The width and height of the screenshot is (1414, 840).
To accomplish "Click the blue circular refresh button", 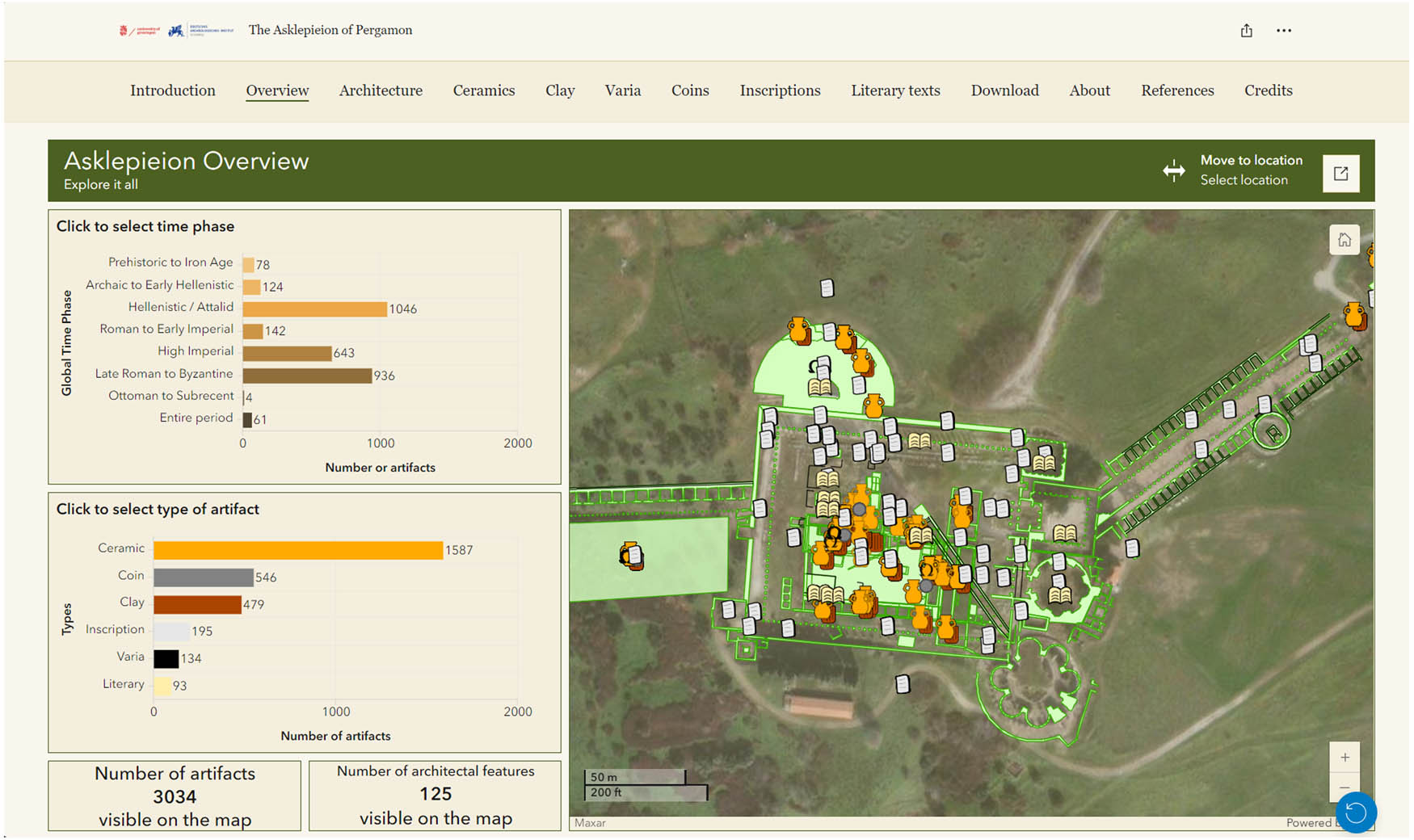I will tap(1355, 813).
